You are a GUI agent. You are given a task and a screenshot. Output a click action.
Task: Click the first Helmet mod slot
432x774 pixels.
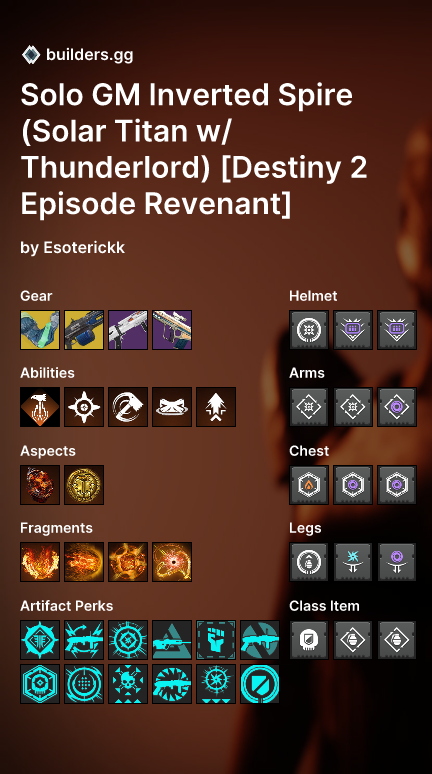(x=309, y=330)
